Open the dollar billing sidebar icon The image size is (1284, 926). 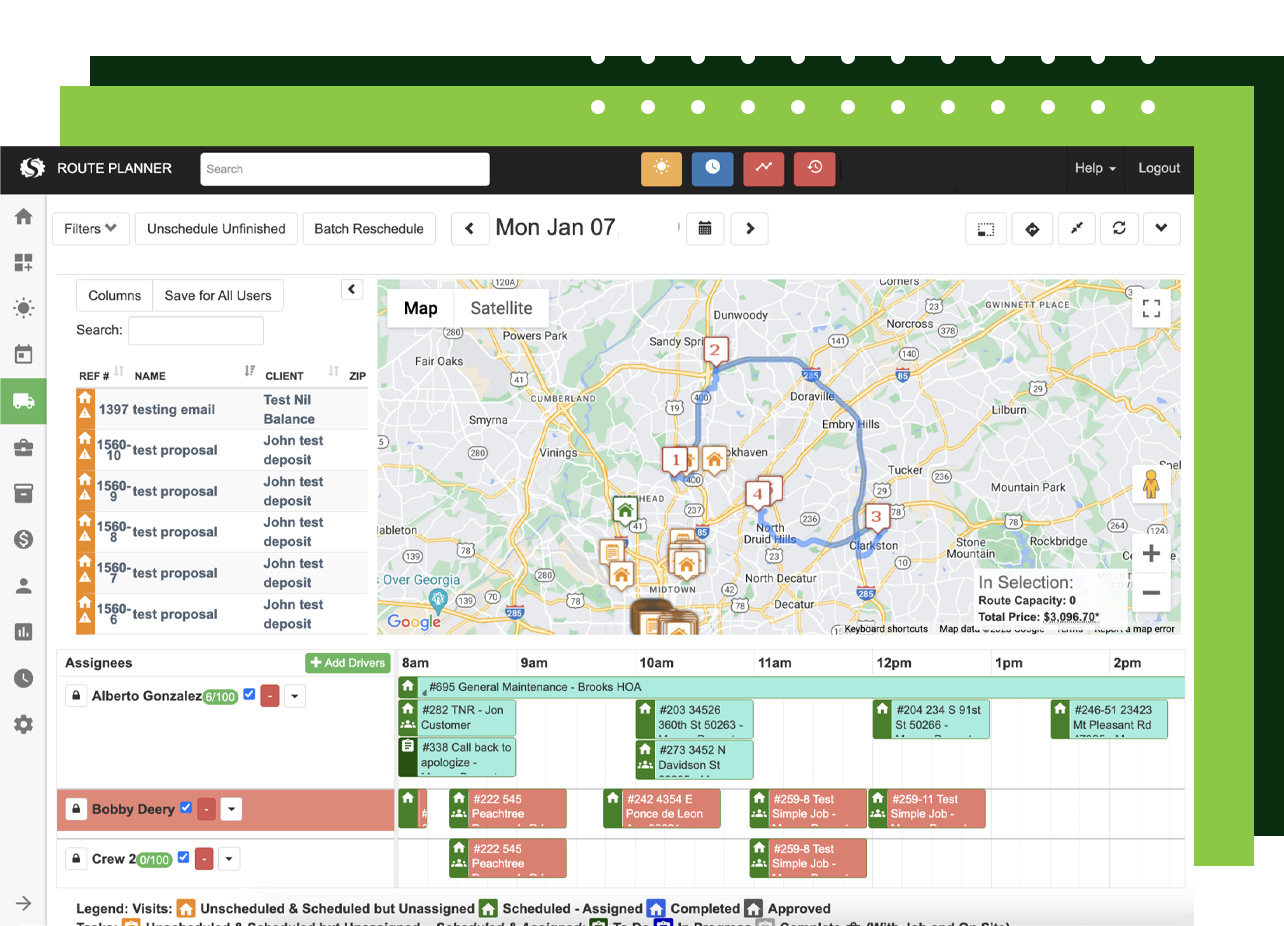23,539
